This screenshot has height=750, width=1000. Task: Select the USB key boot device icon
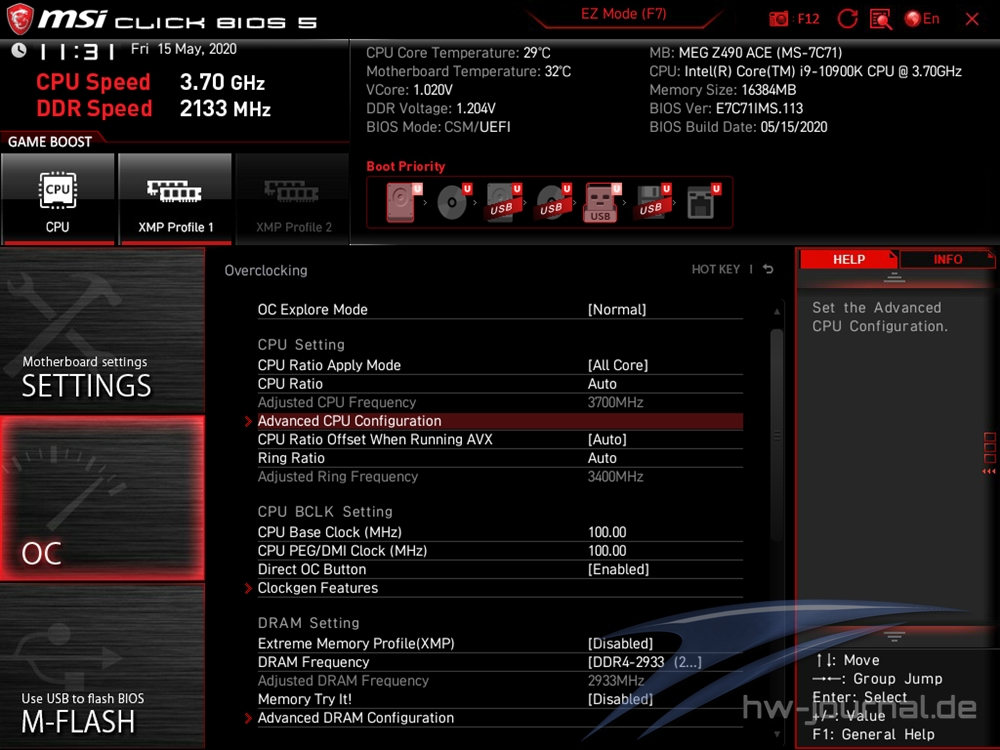click(601, 202)
